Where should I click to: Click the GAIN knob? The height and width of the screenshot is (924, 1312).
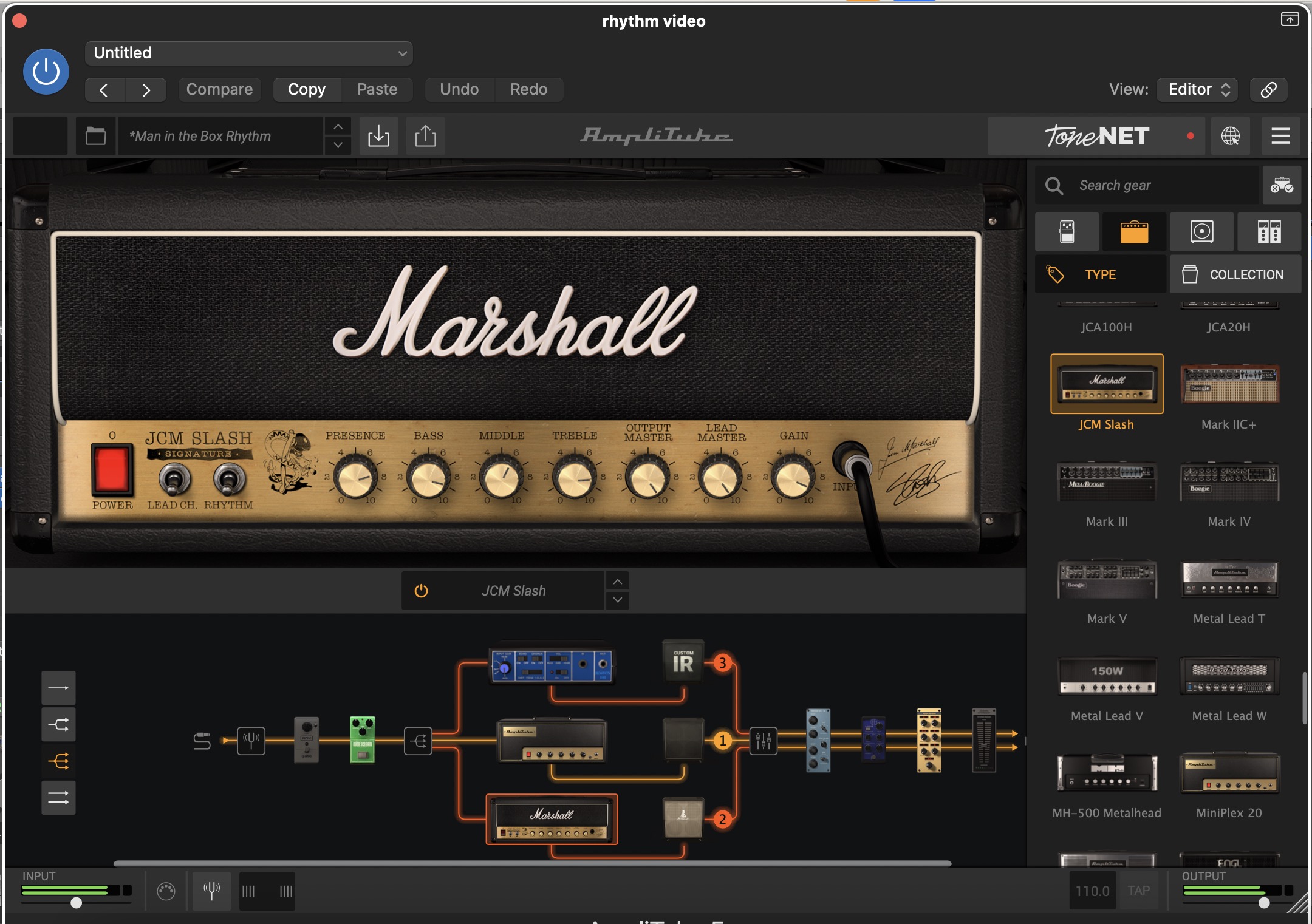pyautogui.click(x=793, y=478)
